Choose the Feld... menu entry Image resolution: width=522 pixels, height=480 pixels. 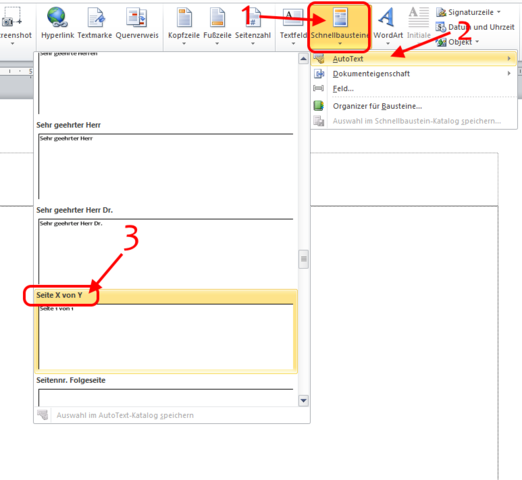point(414,89)
